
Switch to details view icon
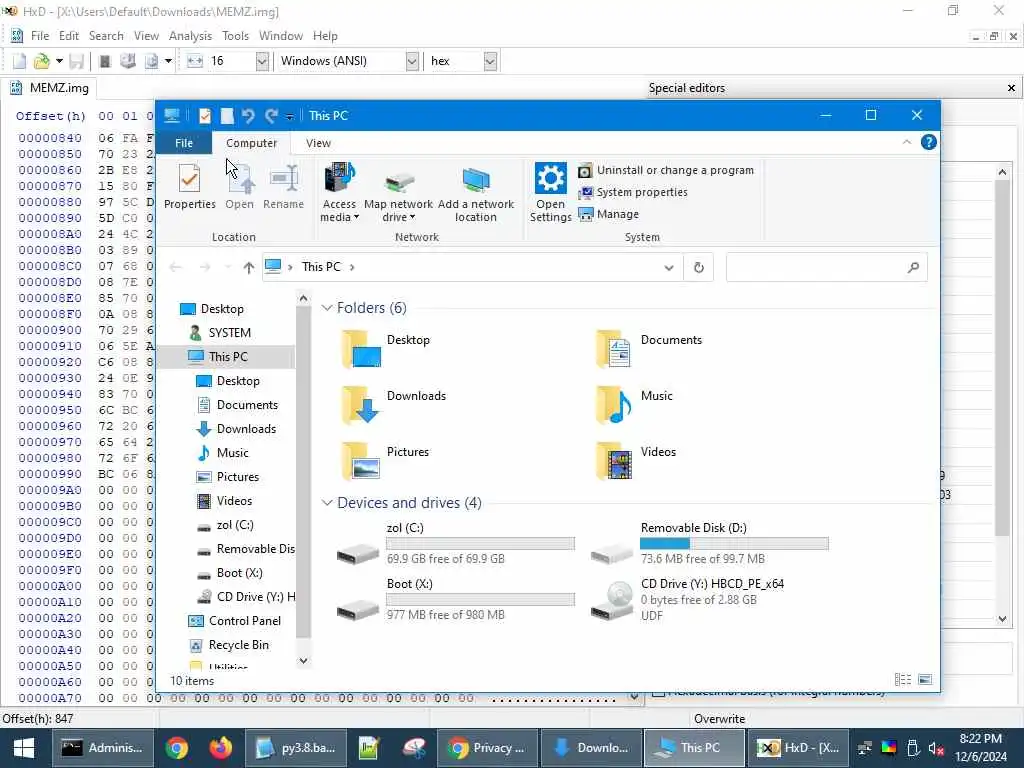click(x=903, y=680)
